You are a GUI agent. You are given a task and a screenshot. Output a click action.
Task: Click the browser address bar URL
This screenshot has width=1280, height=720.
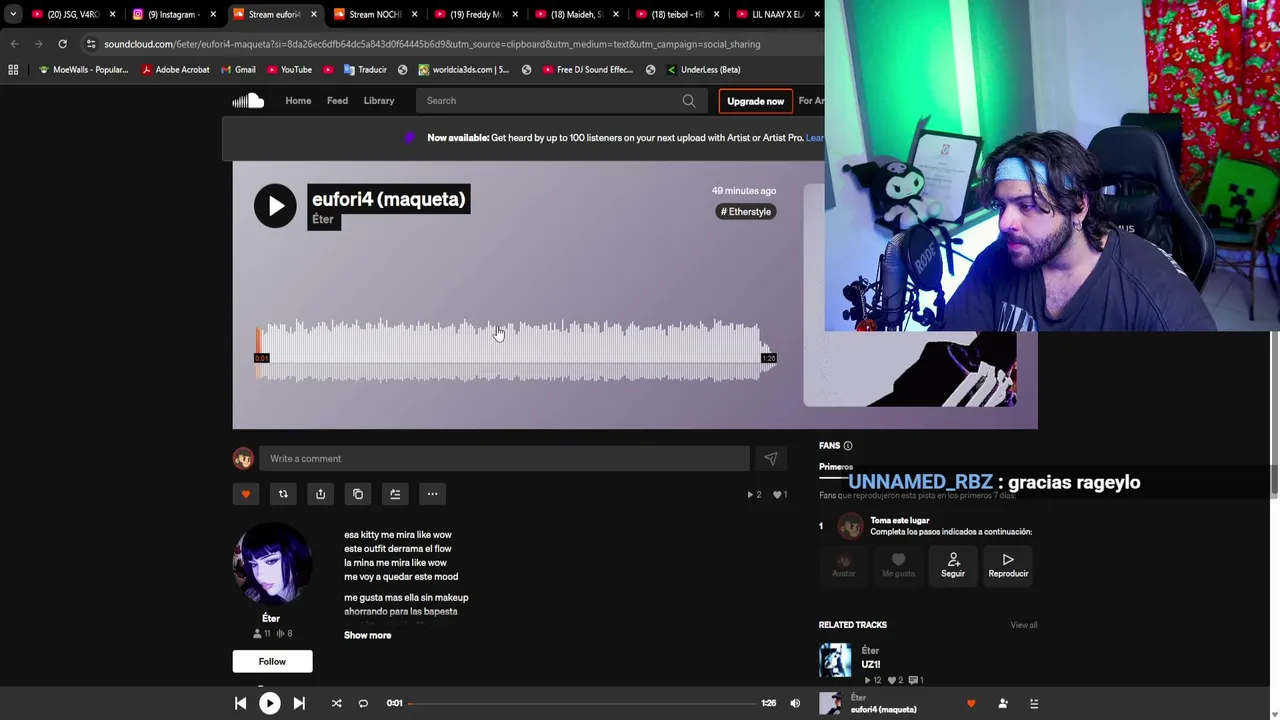point(432,44)
